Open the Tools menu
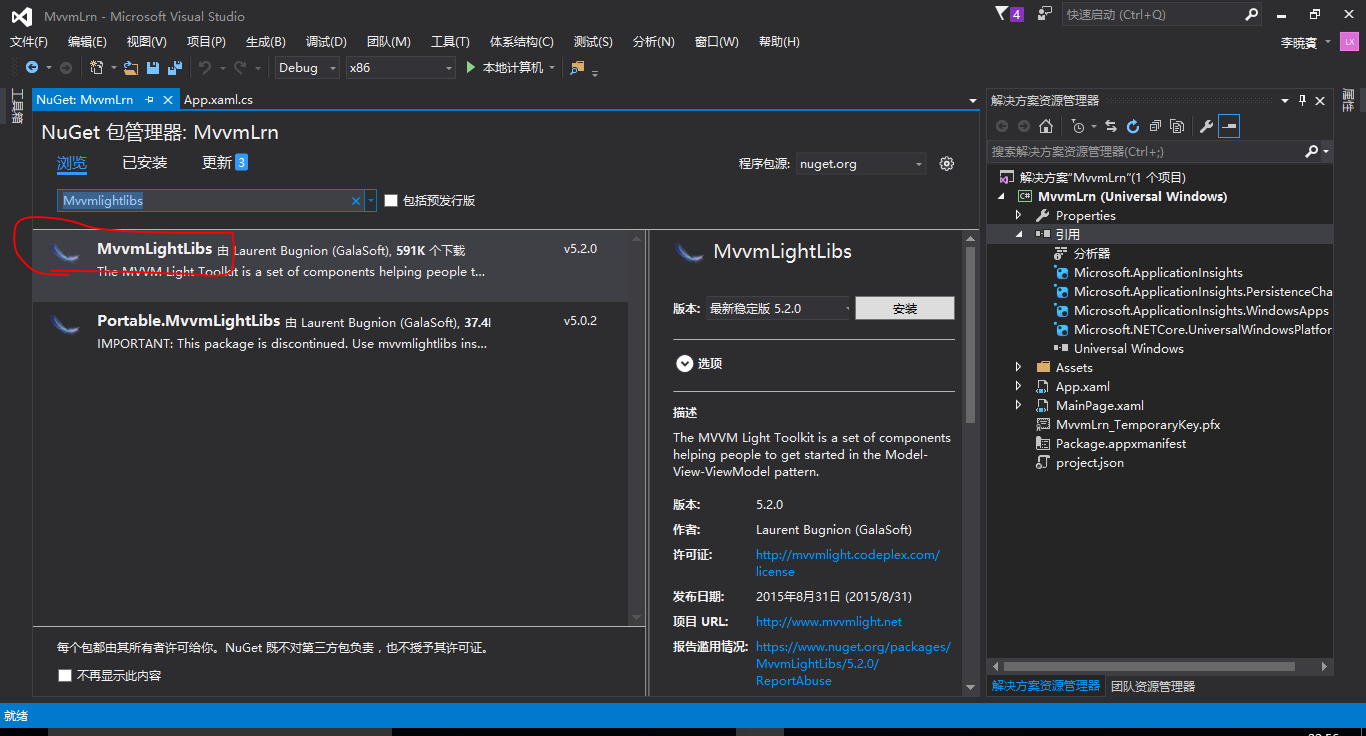Image resolution: width=1366 pixels, height=736 pixels. [x=450, y=42]
